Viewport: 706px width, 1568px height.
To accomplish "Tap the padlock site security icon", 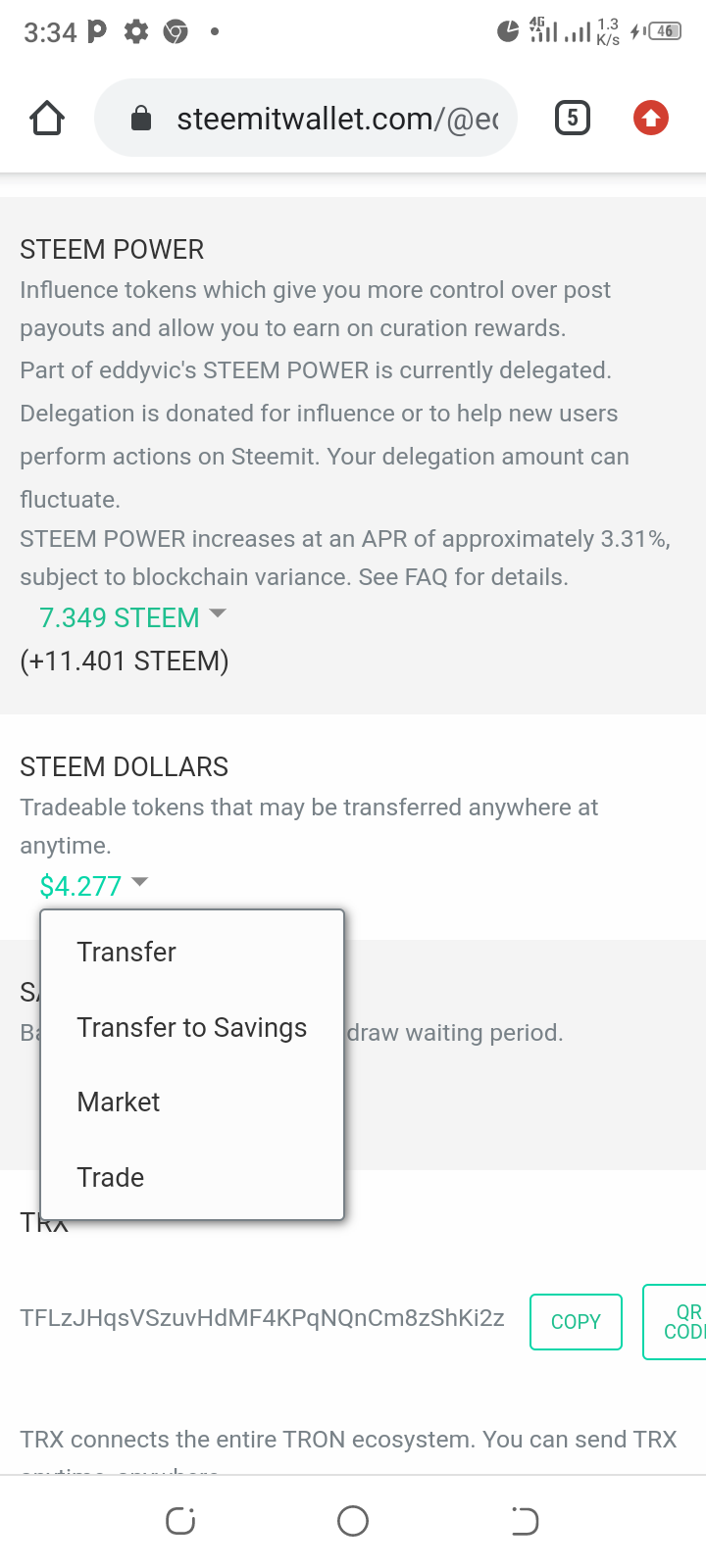I will click(x=141, y=119).
